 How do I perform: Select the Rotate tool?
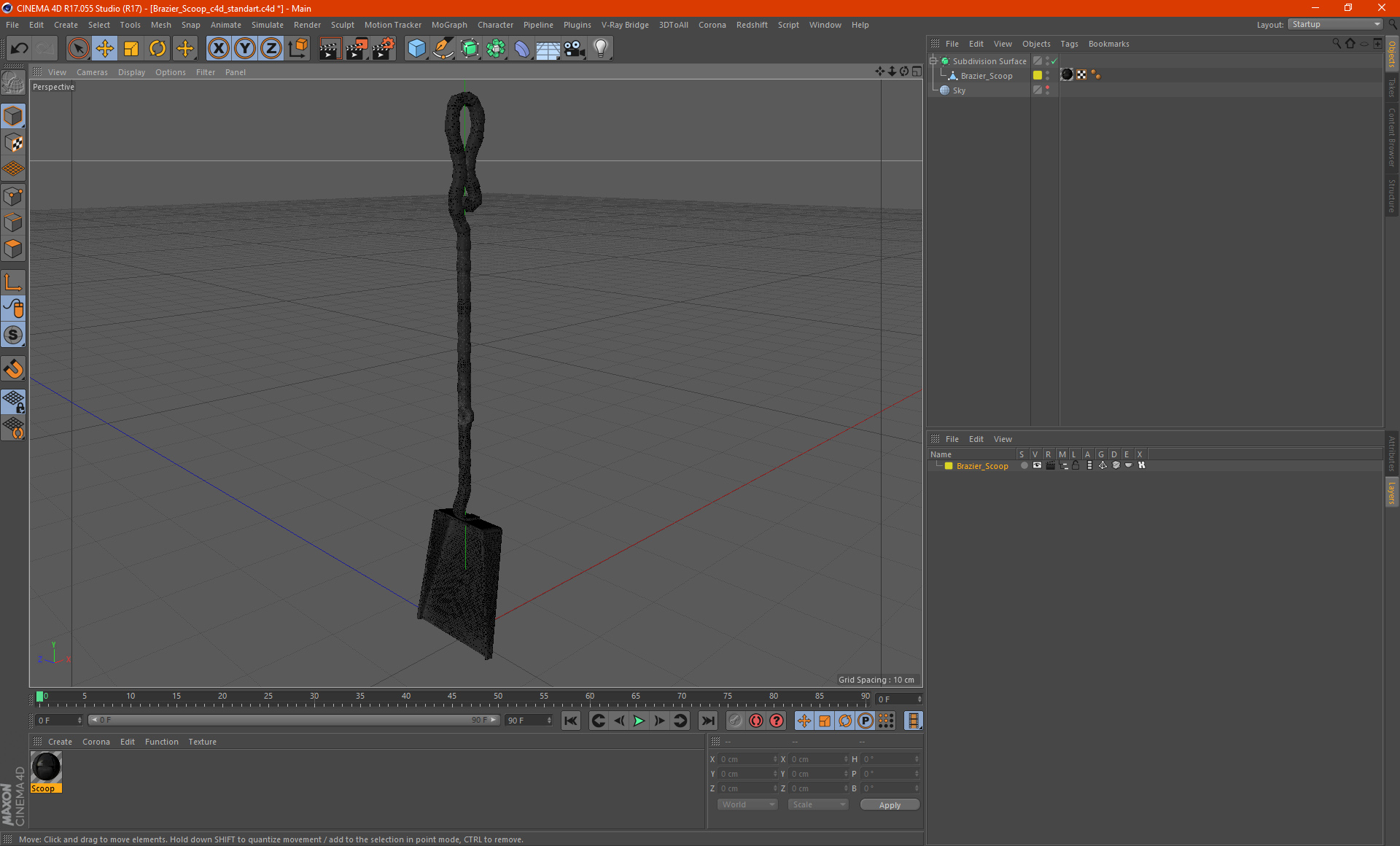pos(157,49)
